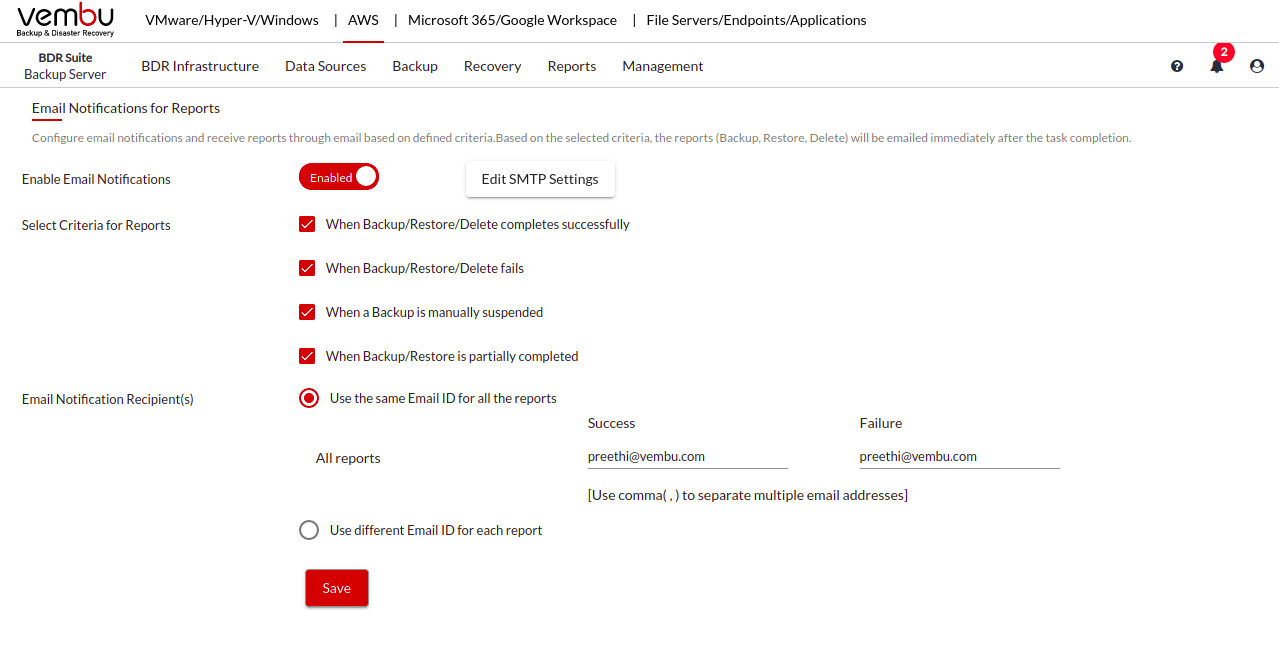Click the 'Email Notifications for Reports' heading
The width and height of the screenshot is (1279, 657).
(126, 108)
